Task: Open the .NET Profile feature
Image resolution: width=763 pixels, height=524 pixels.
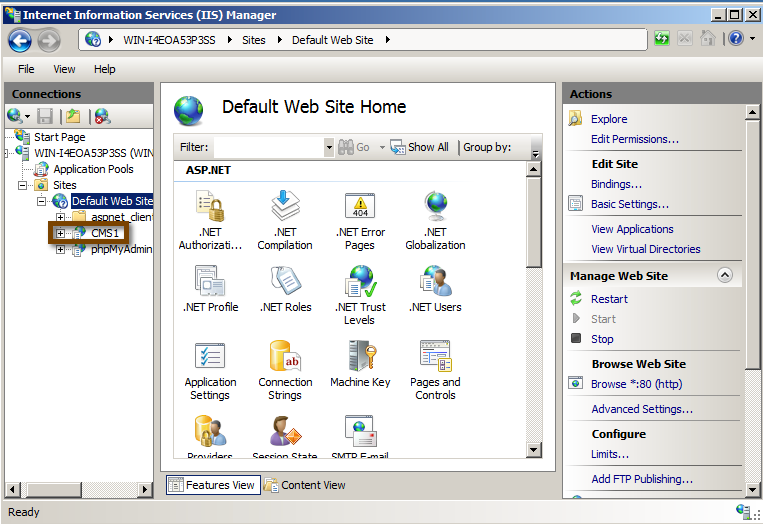Action: tap(210, 289)
